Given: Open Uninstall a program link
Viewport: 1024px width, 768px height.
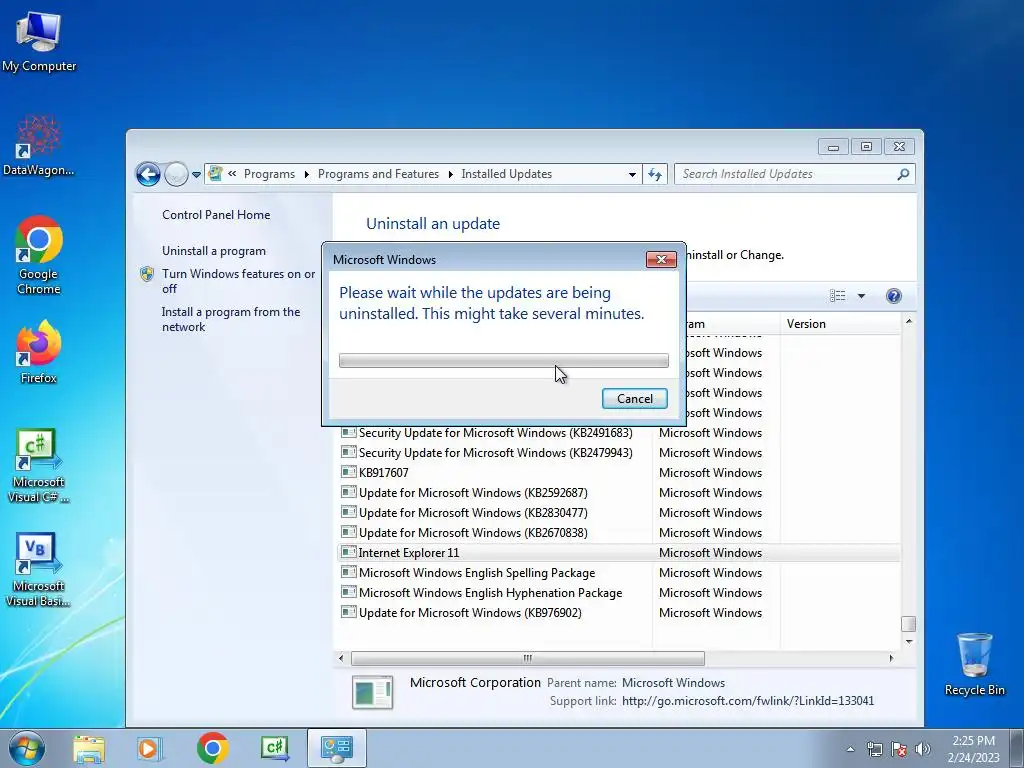Looking at the screenshot, I should coord(214,251).
